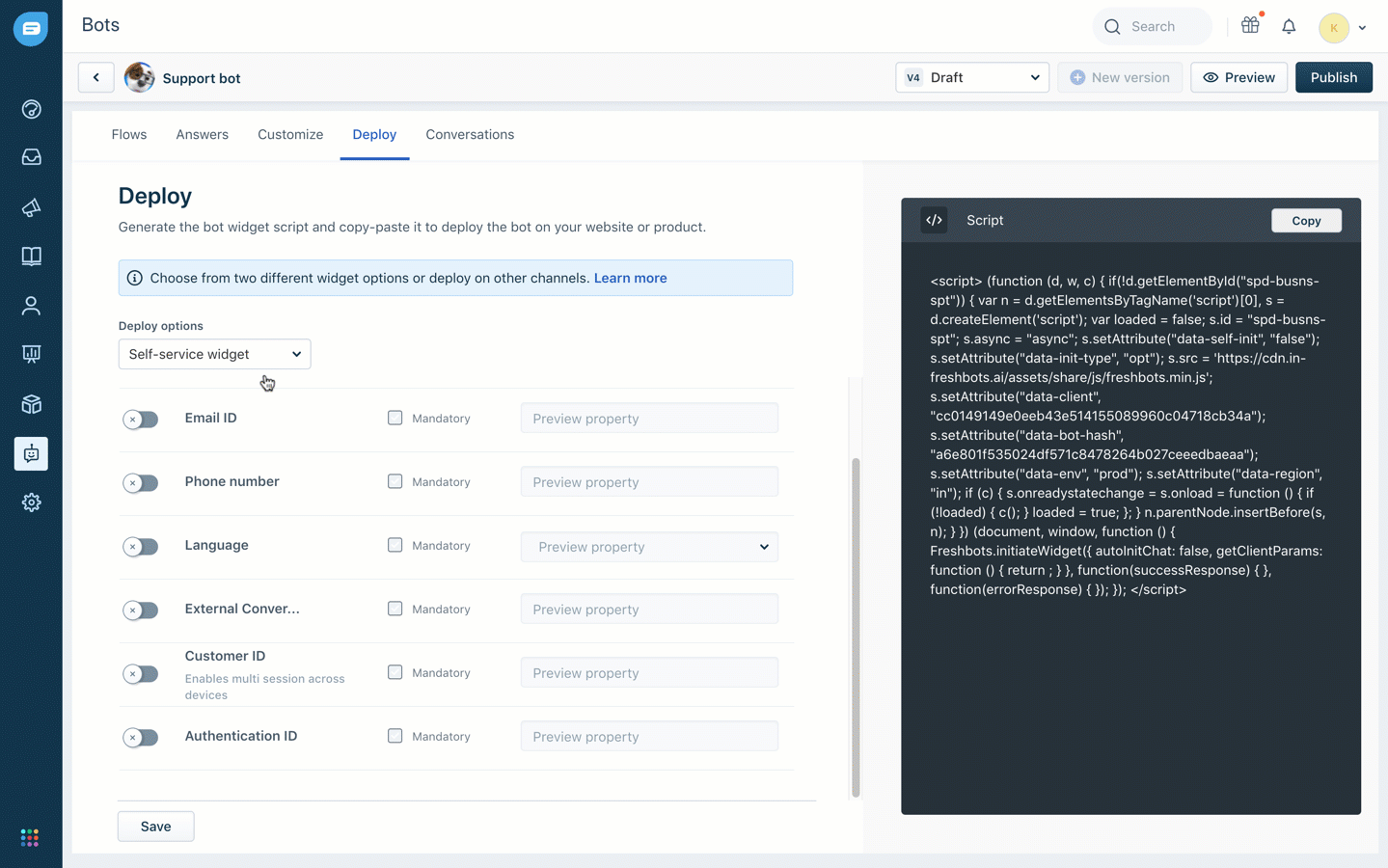Viewport: 1388px width, 868px height.
Task: Toggle the Language switch
Action: point(141,547)
